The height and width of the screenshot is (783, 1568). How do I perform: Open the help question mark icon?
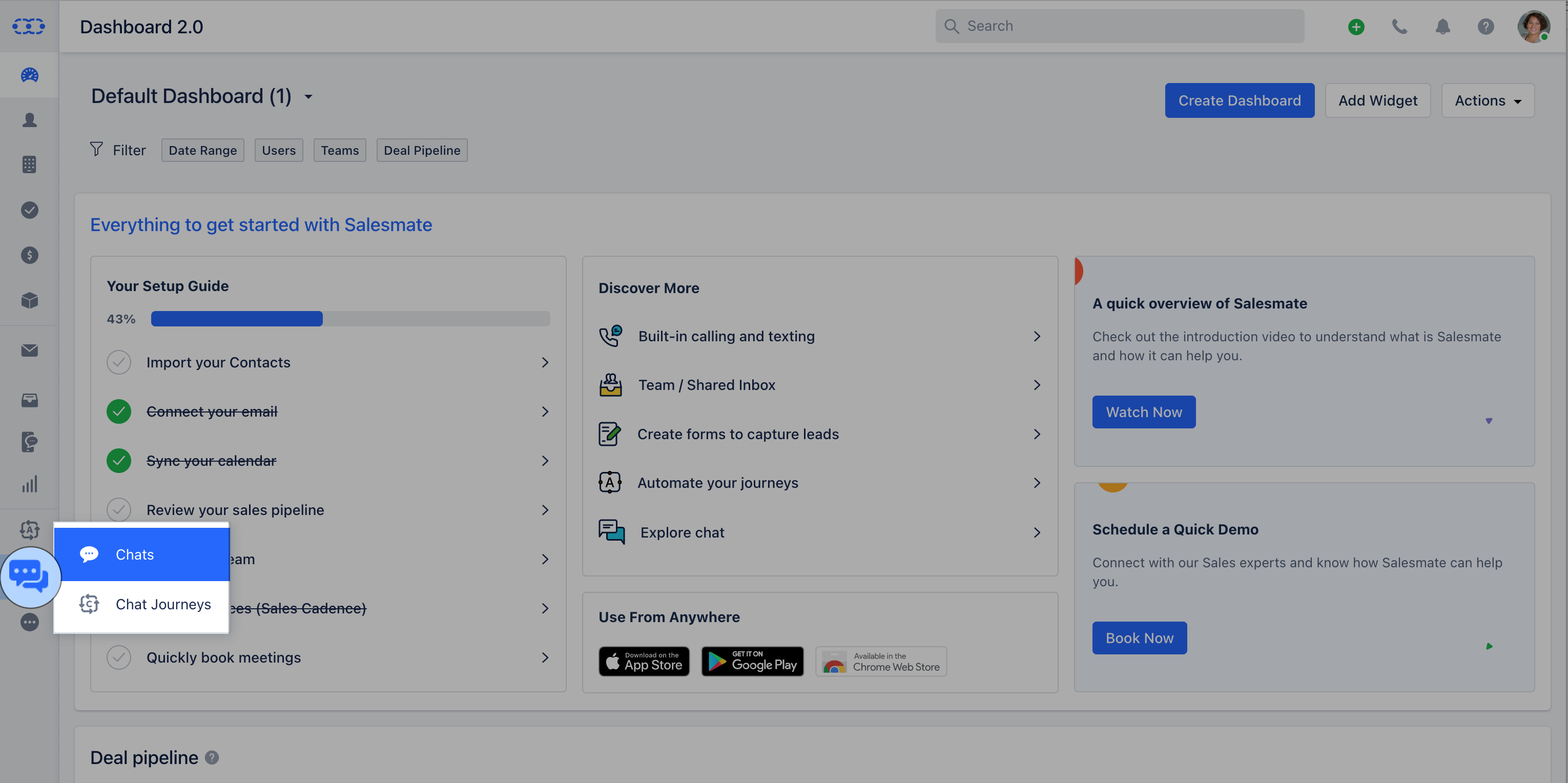[1486, 27]
